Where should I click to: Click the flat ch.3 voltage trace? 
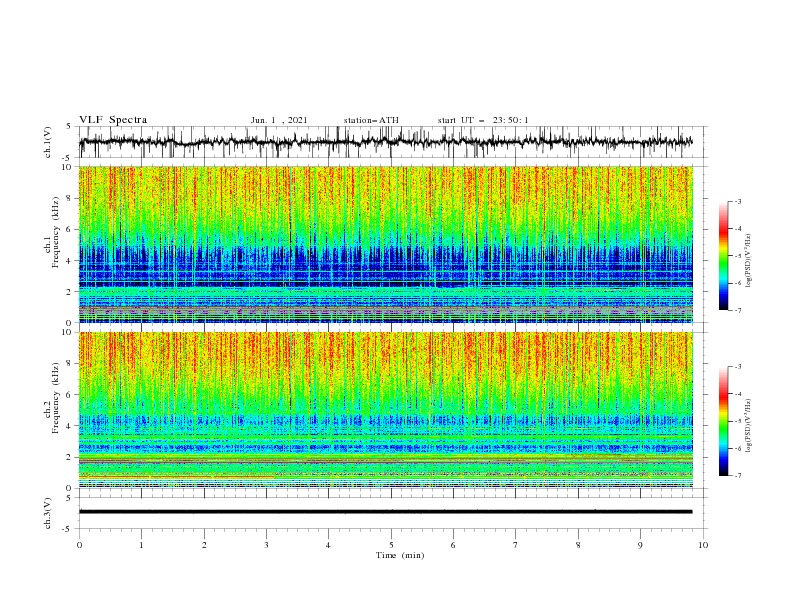click(x=385, y=512)
